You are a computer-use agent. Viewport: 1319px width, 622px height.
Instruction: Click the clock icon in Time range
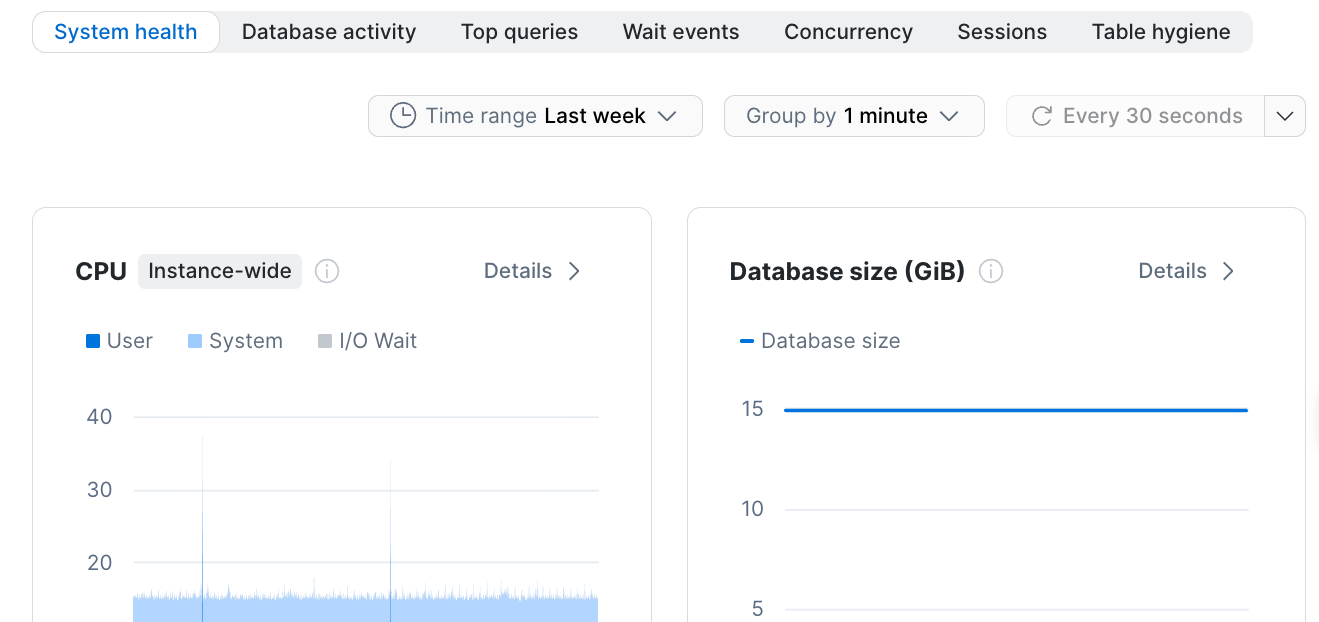coord(402,116)
